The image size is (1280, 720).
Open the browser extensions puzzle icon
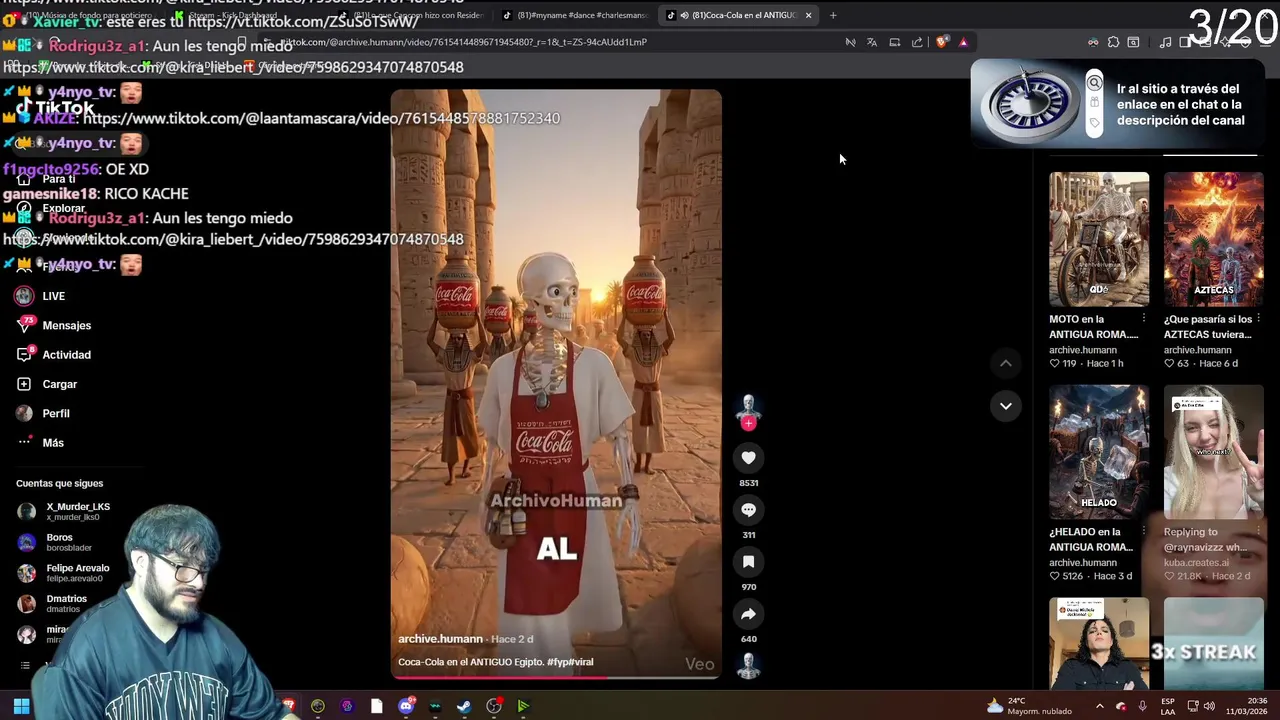point(1113,42)
